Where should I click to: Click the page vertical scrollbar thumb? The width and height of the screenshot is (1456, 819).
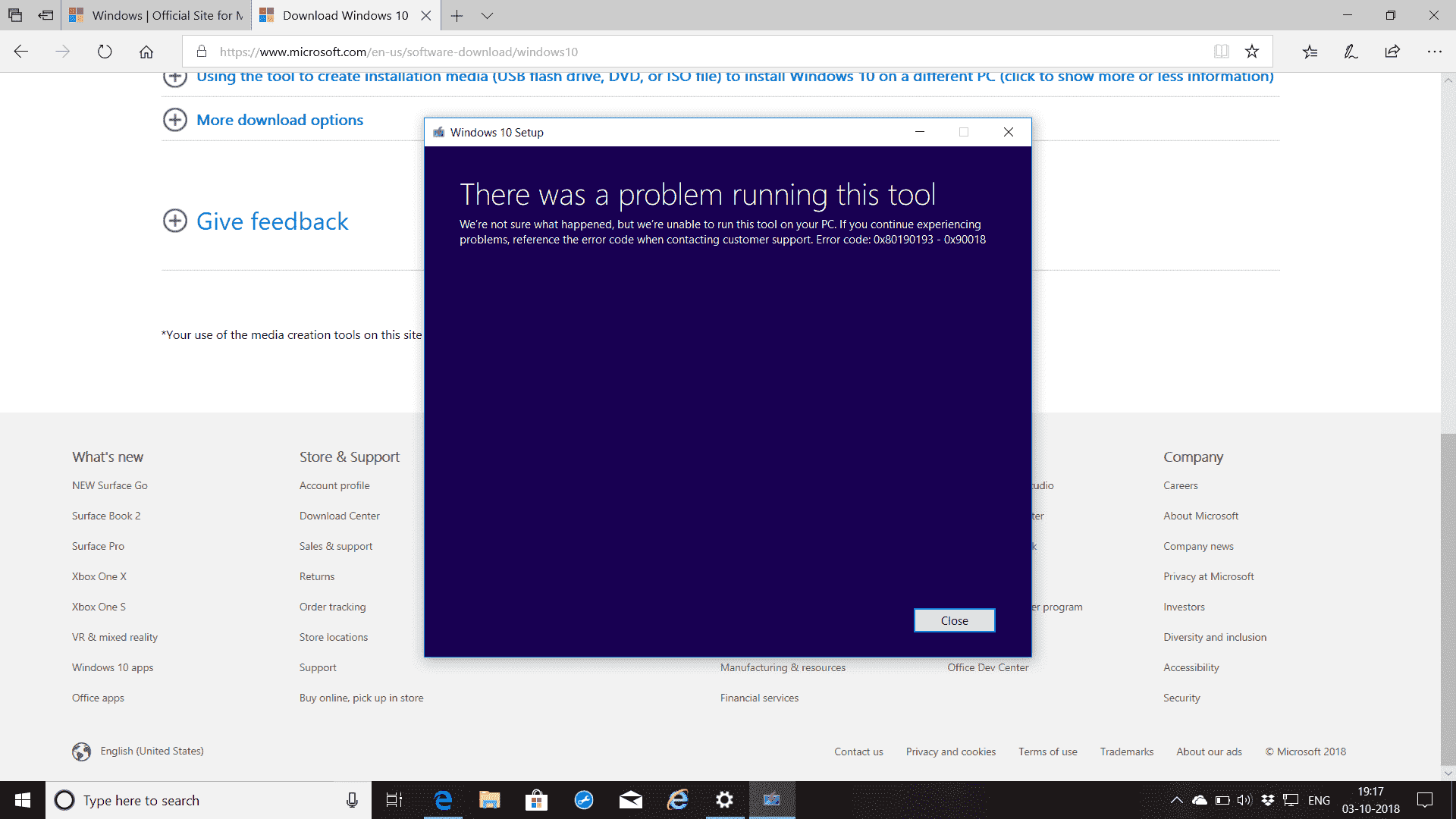point(1448,599)
